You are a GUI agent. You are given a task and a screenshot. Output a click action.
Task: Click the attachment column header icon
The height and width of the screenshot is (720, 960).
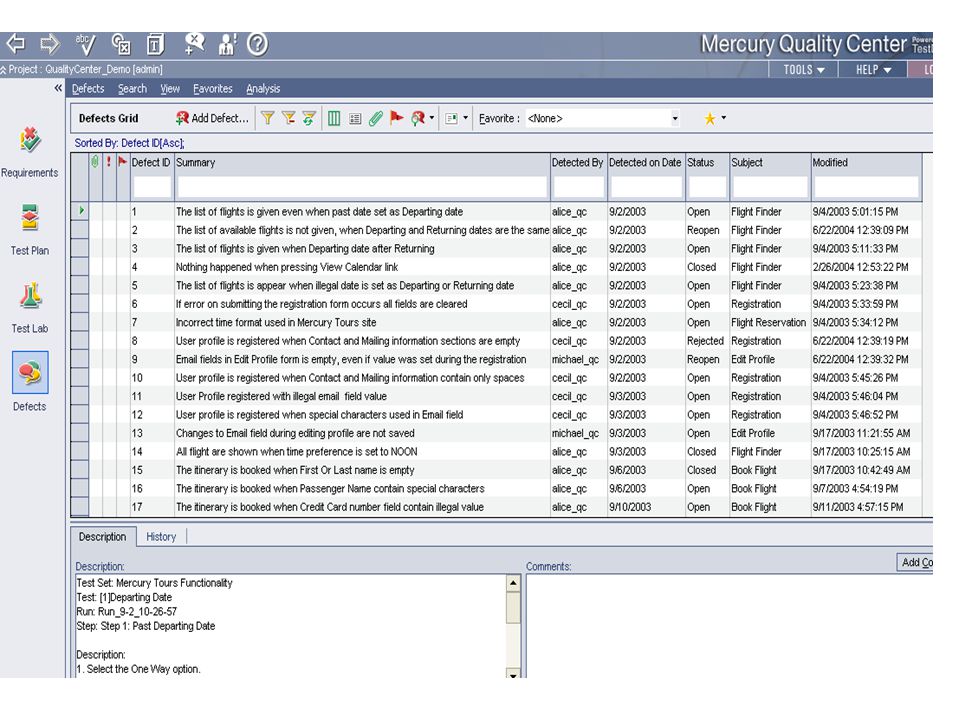[x=94, y=162]
